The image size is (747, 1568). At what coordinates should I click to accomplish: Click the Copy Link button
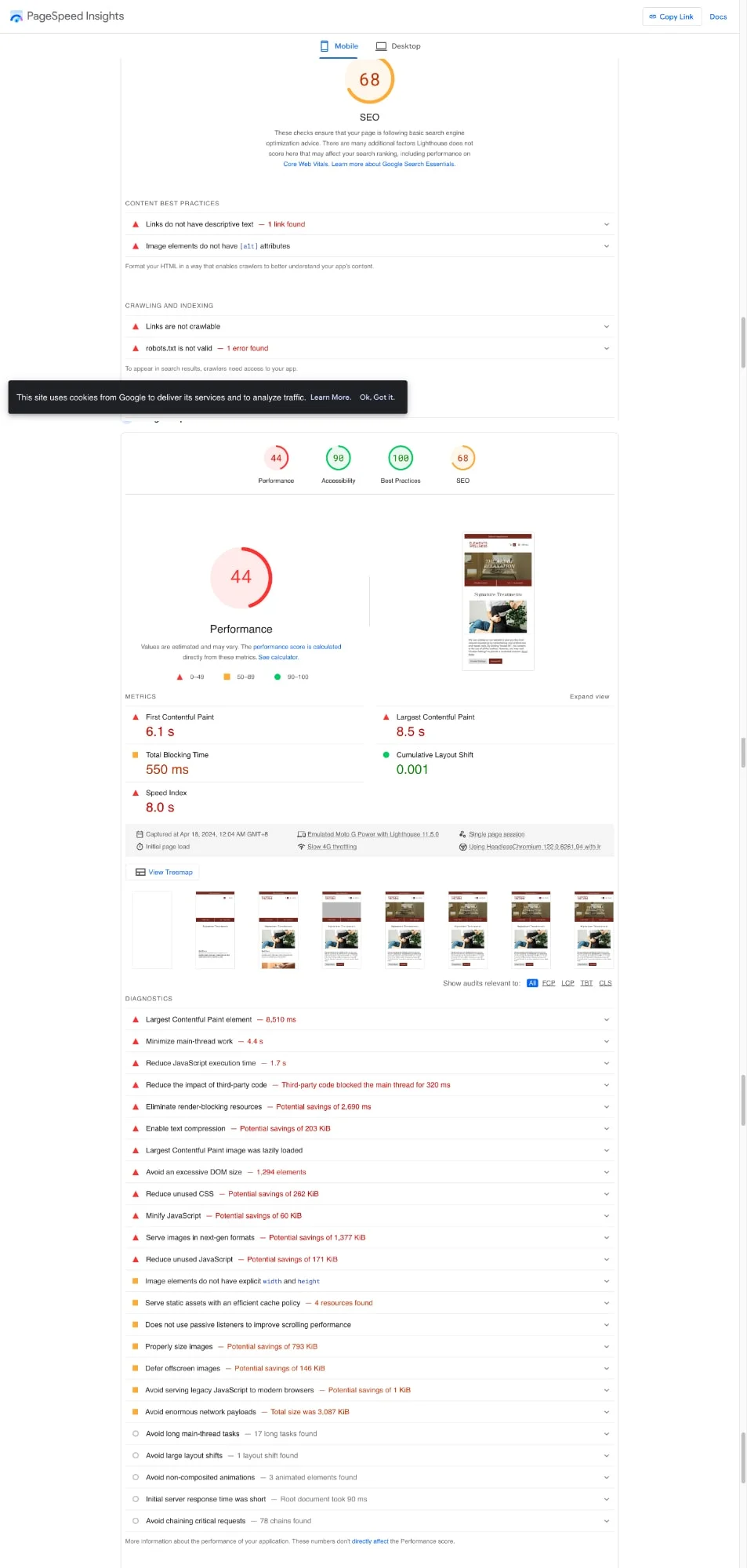coord(671,16)
